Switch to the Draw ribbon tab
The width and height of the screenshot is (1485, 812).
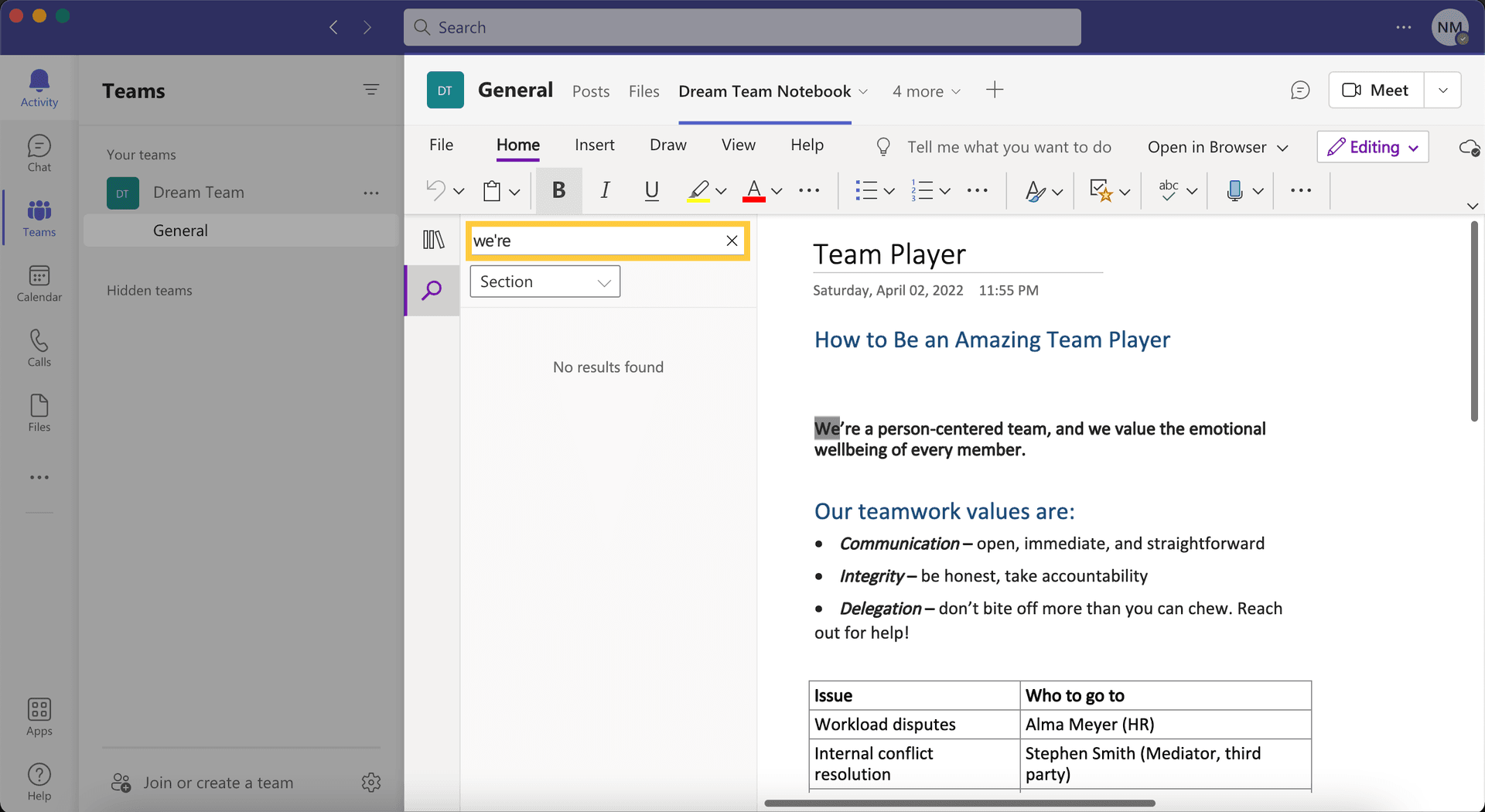[667, 145]
